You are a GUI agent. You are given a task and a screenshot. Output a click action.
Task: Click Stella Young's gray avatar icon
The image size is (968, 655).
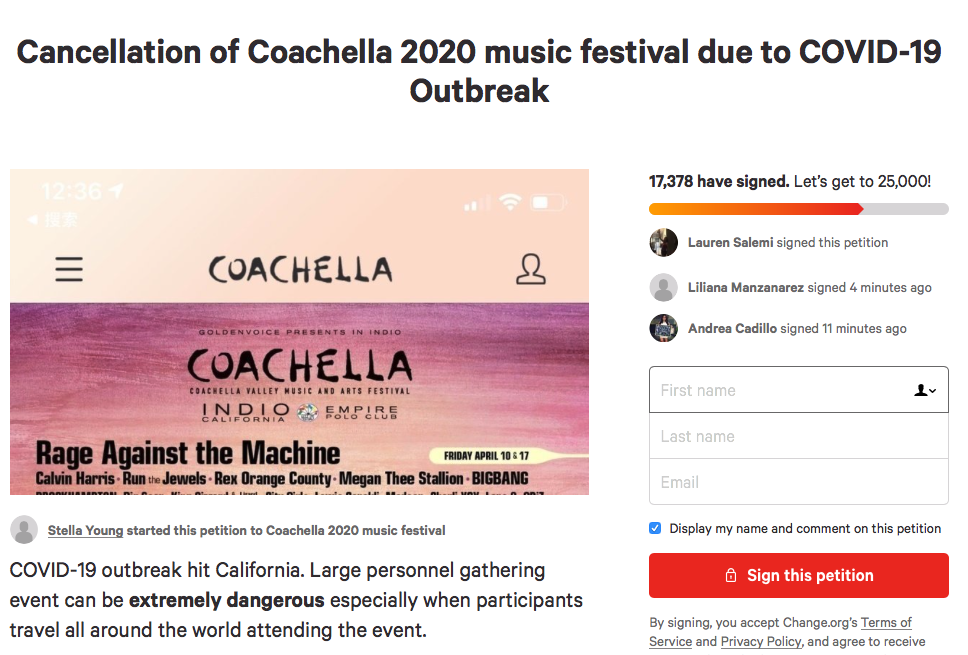pyautogui.click(x=24, y=530)
